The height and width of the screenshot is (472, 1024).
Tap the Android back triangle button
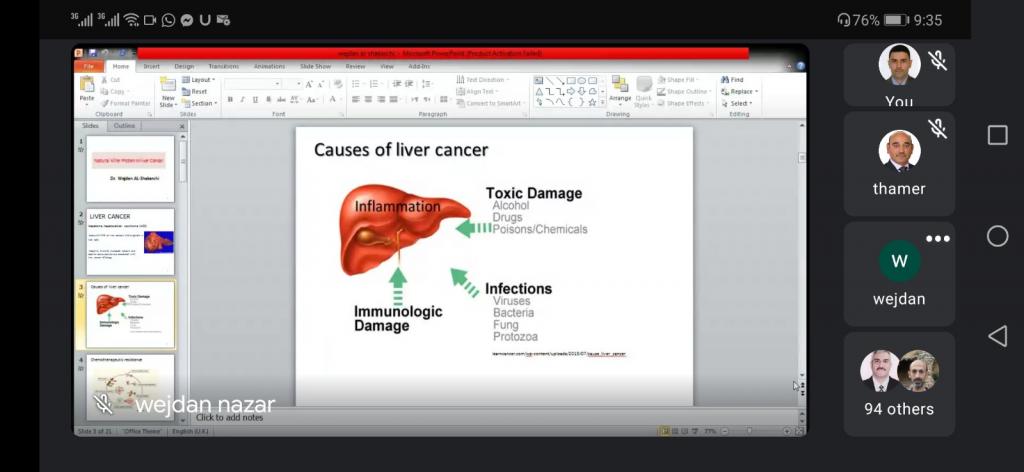click(997, 336)
